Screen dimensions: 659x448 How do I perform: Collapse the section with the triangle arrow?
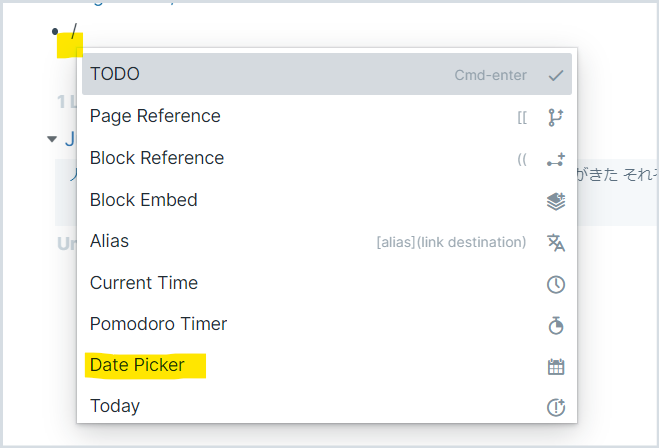pos(52,139)
